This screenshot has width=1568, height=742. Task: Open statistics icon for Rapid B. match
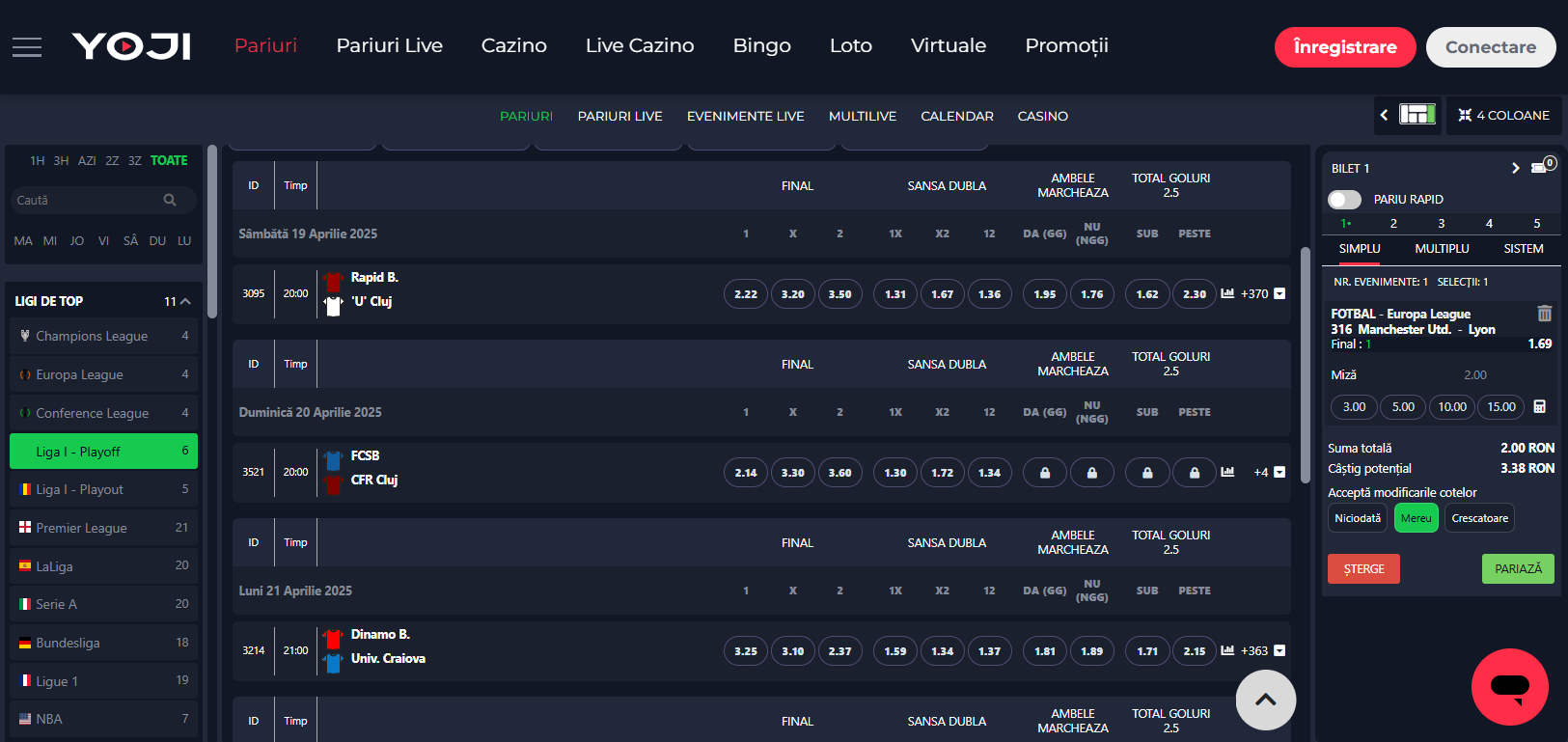(x=1227, y=293)
